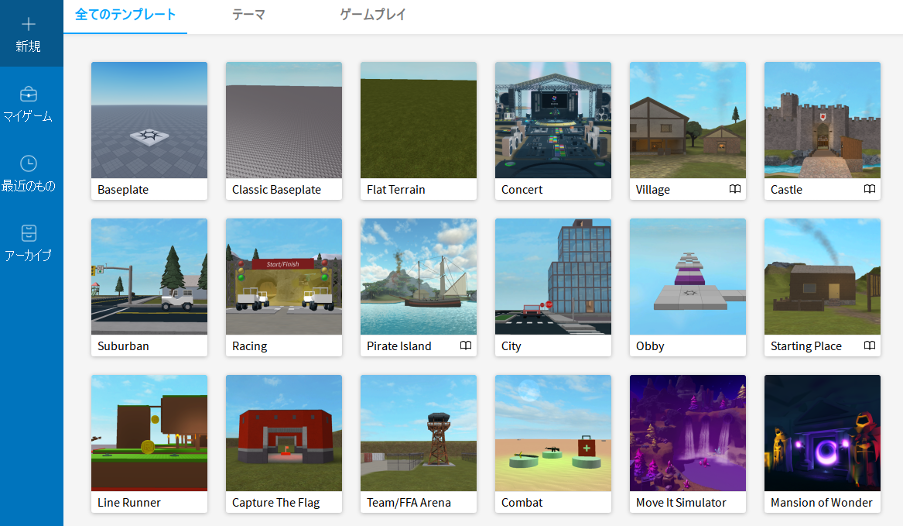904x526 pixels.
Task: Pick the Concert template thumbnail
Action: tap(553, 120)
